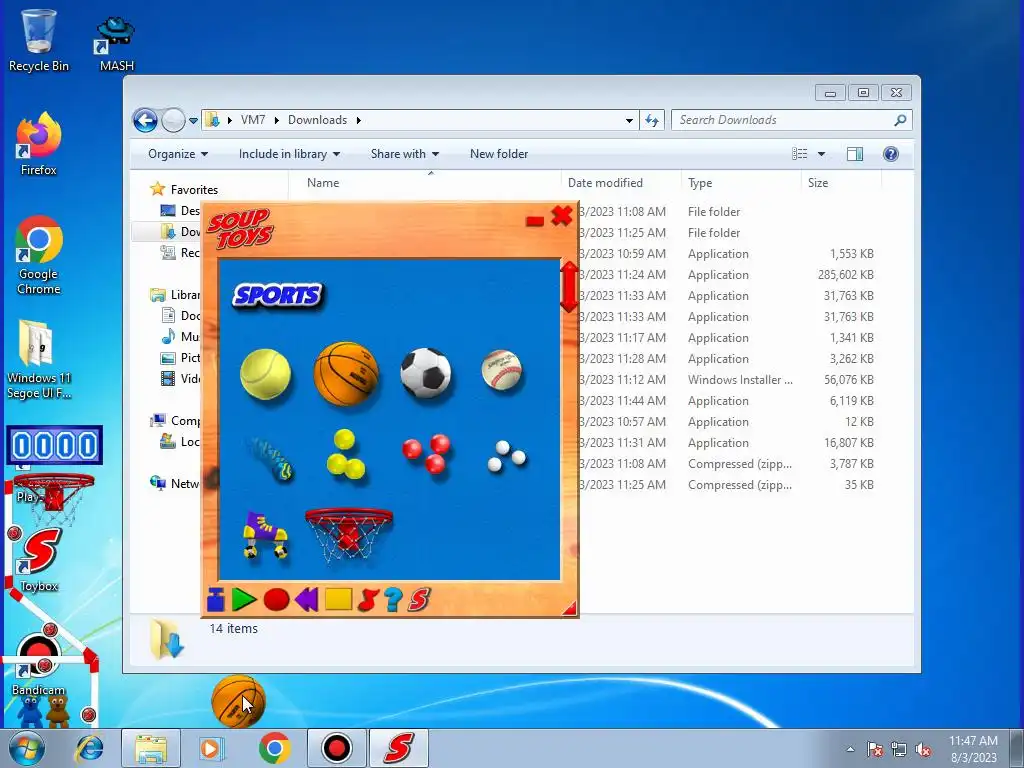Open Include in library dropdown

coord(289,154)
